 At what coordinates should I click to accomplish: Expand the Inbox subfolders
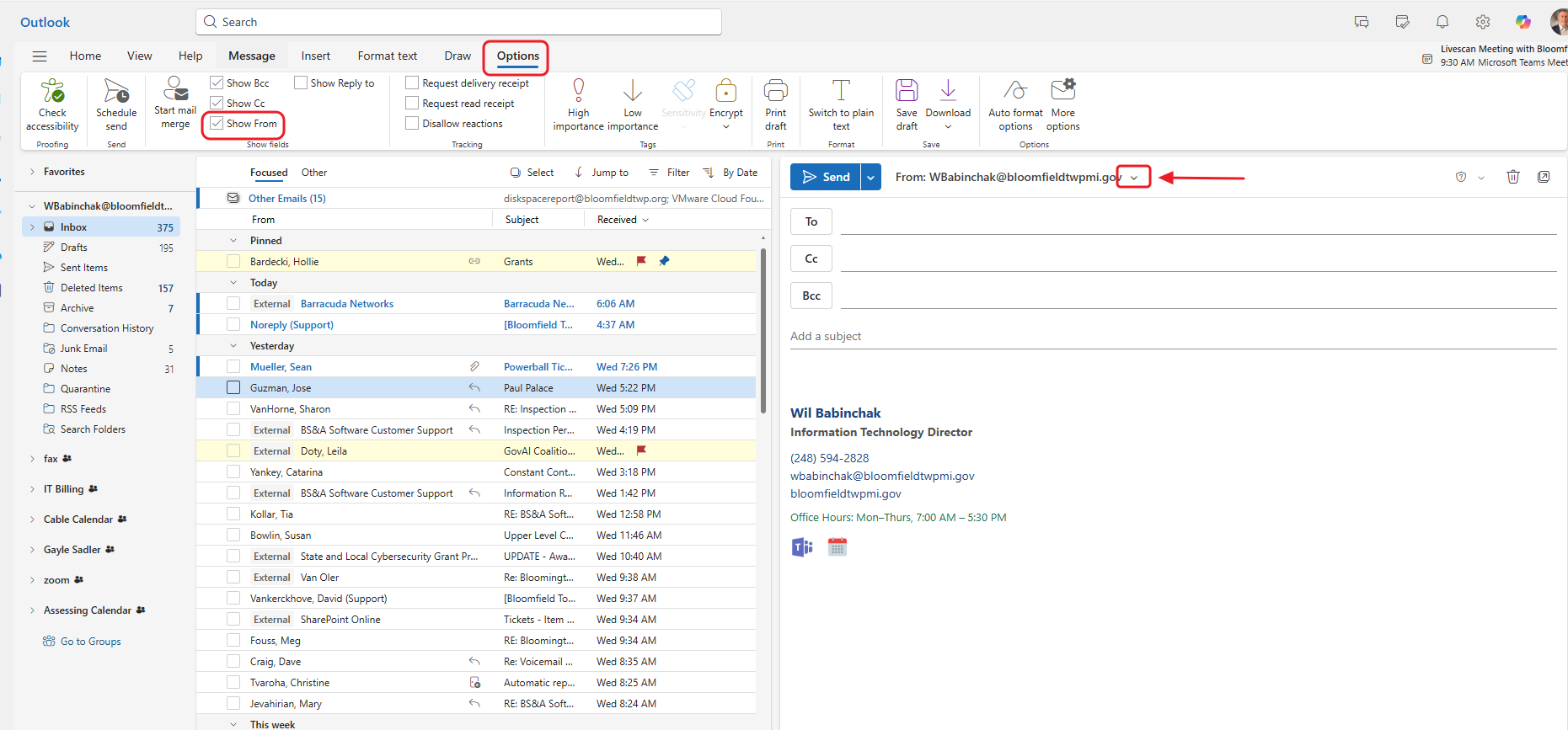tap(33, 227)
